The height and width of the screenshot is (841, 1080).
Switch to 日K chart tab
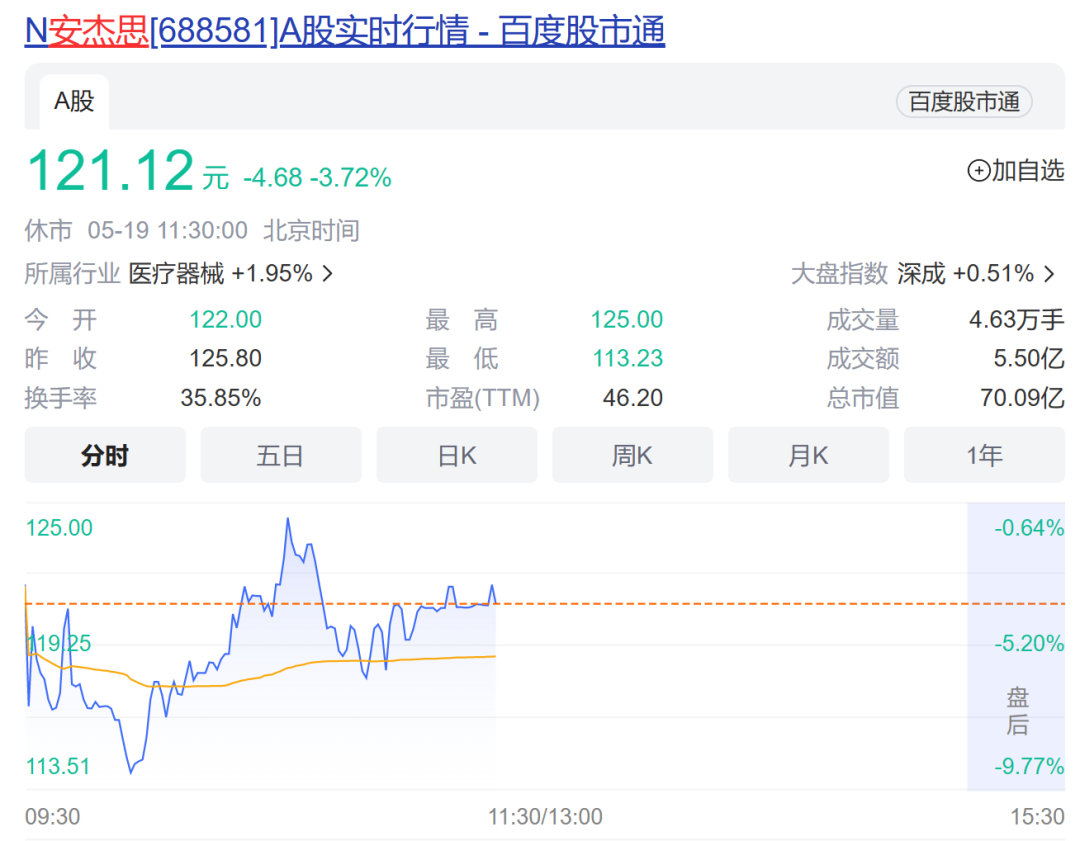(x=457, y=455)
